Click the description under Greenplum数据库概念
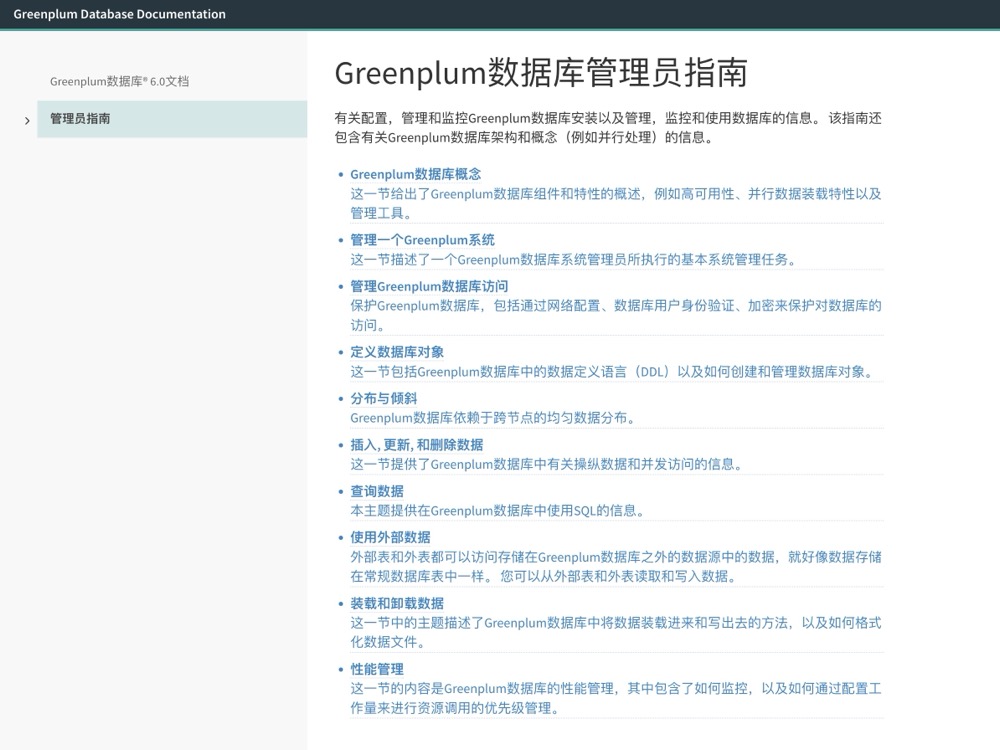1000x750 pixels. (x=615, y=194)
